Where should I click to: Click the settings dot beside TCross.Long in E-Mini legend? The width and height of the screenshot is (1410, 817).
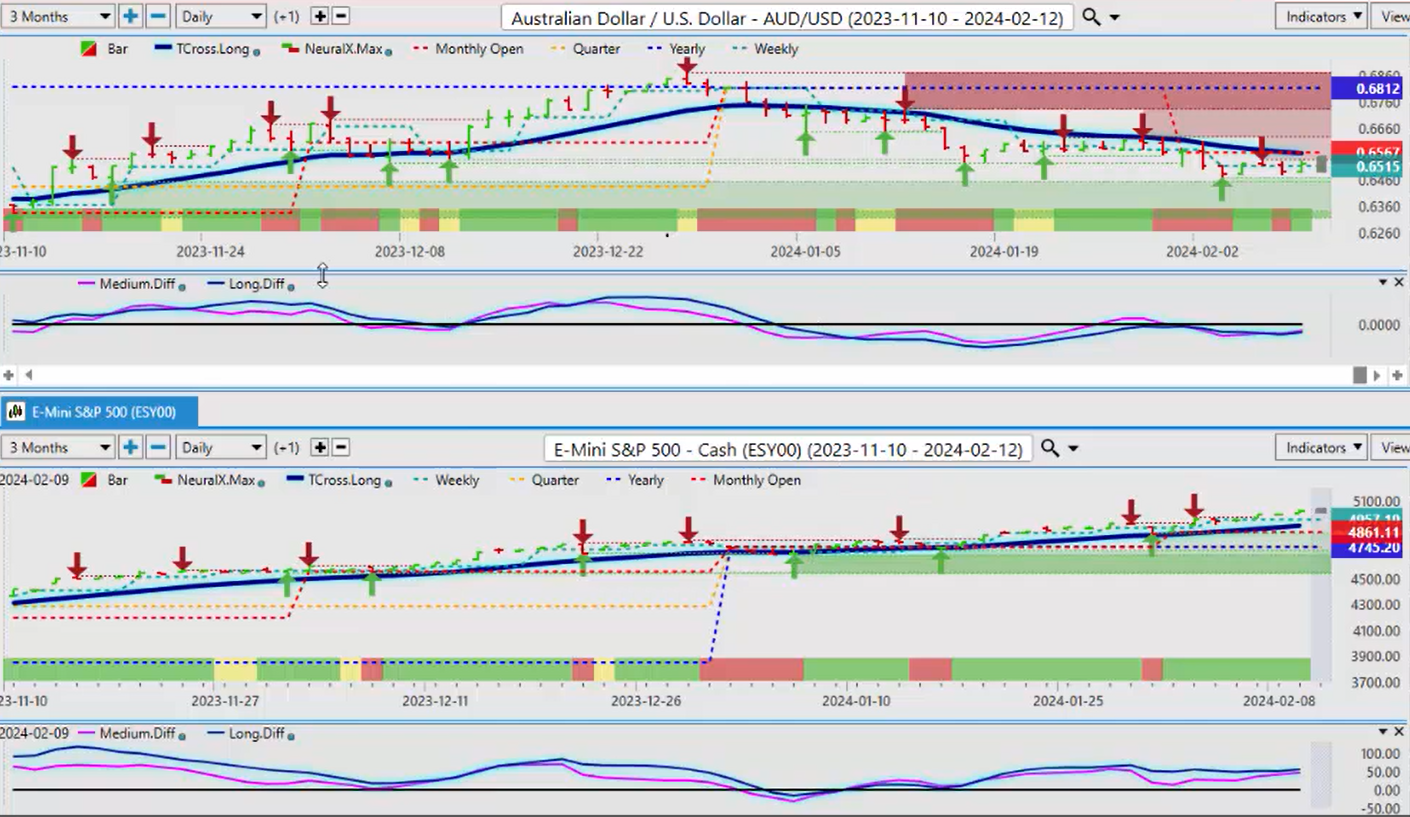[387, 482]
